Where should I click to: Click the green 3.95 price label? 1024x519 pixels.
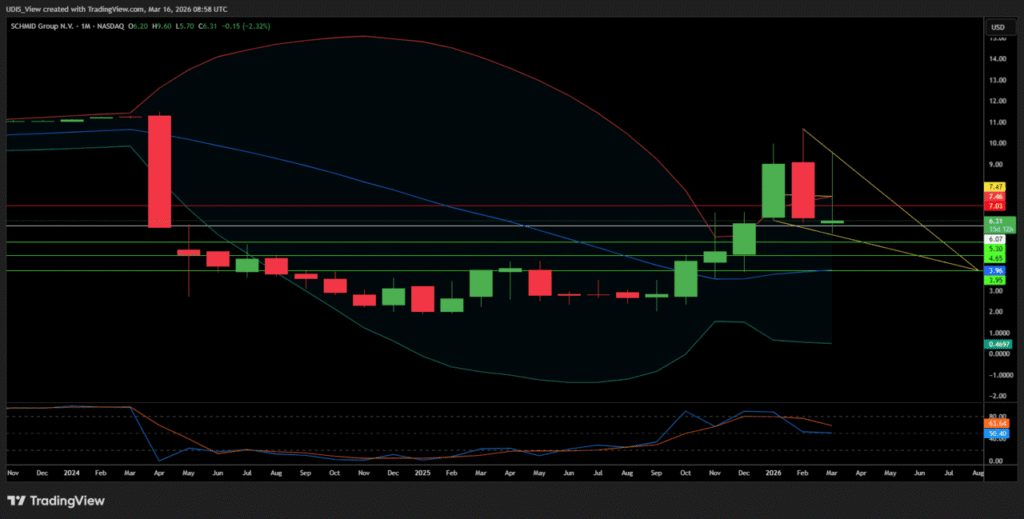click(x=996, y=280)
